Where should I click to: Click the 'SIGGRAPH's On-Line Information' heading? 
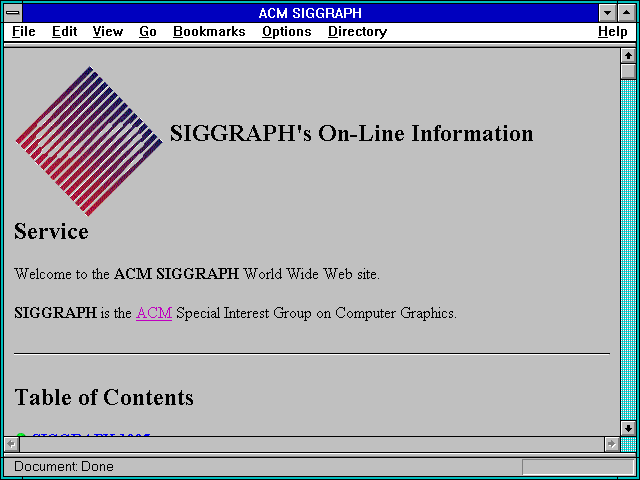point(351,133)
